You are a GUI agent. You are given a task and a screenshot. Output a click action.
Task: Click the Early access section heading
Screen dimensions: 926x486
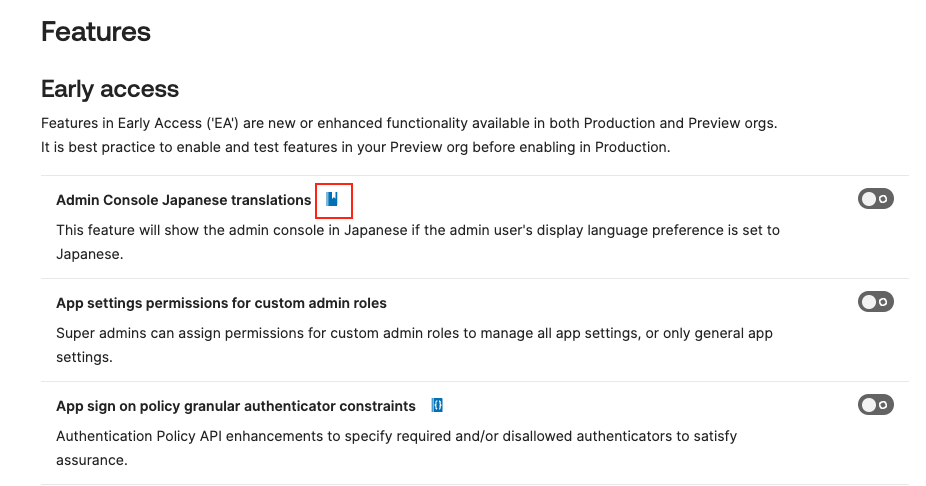point(110,89)
